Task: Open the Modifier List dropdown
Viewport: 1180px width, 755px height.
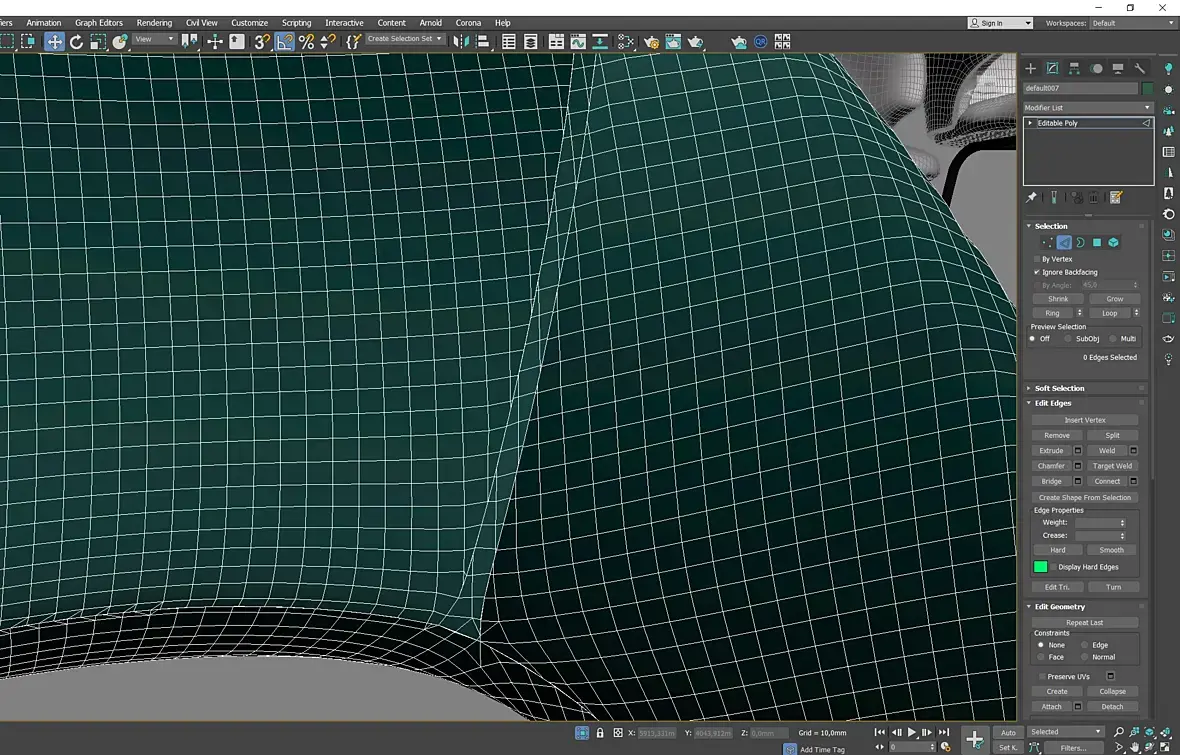Action: coord(1087,107)
